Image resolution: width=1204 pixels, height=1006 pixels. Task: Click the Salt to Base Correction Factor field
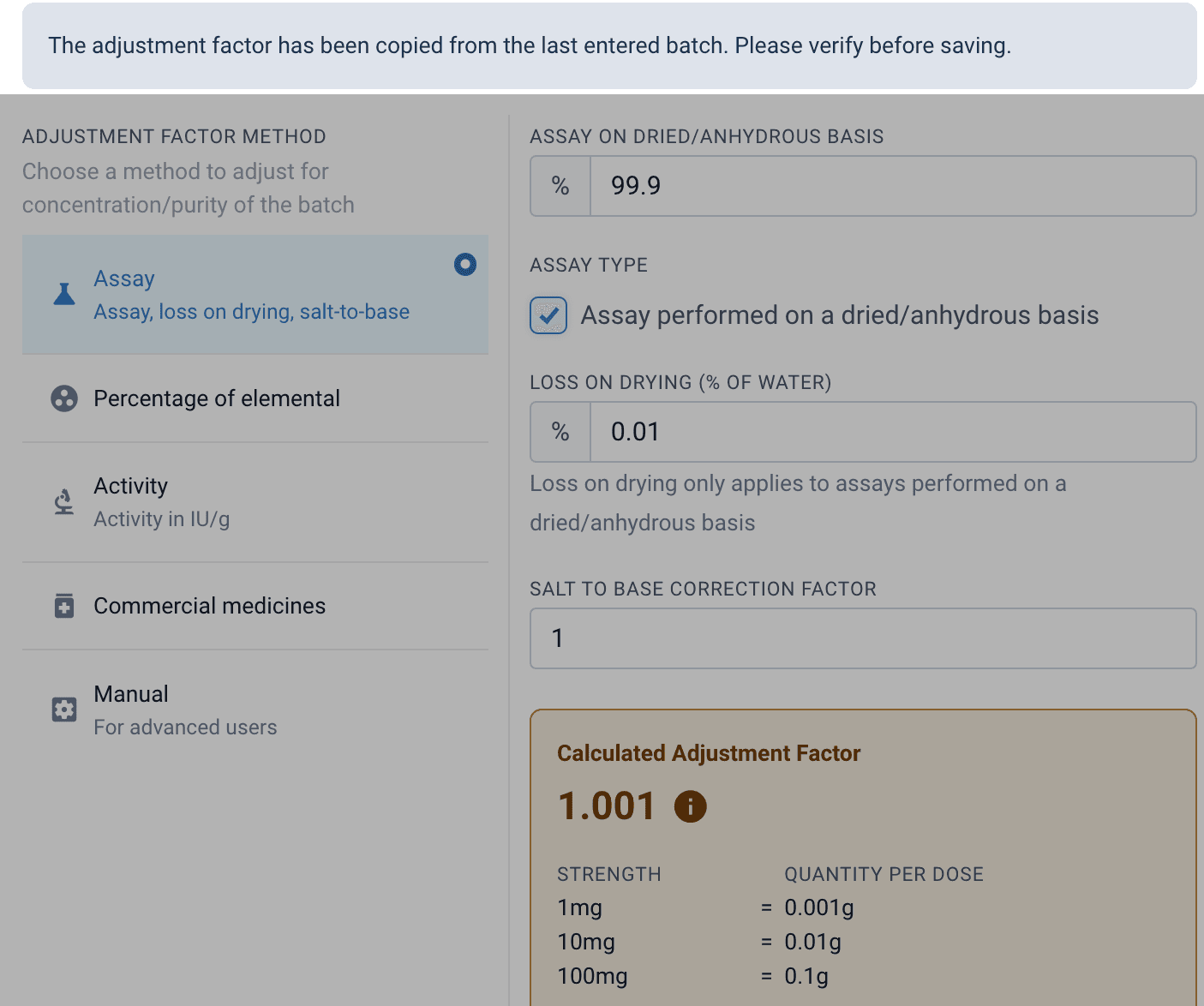pos(863,638)
